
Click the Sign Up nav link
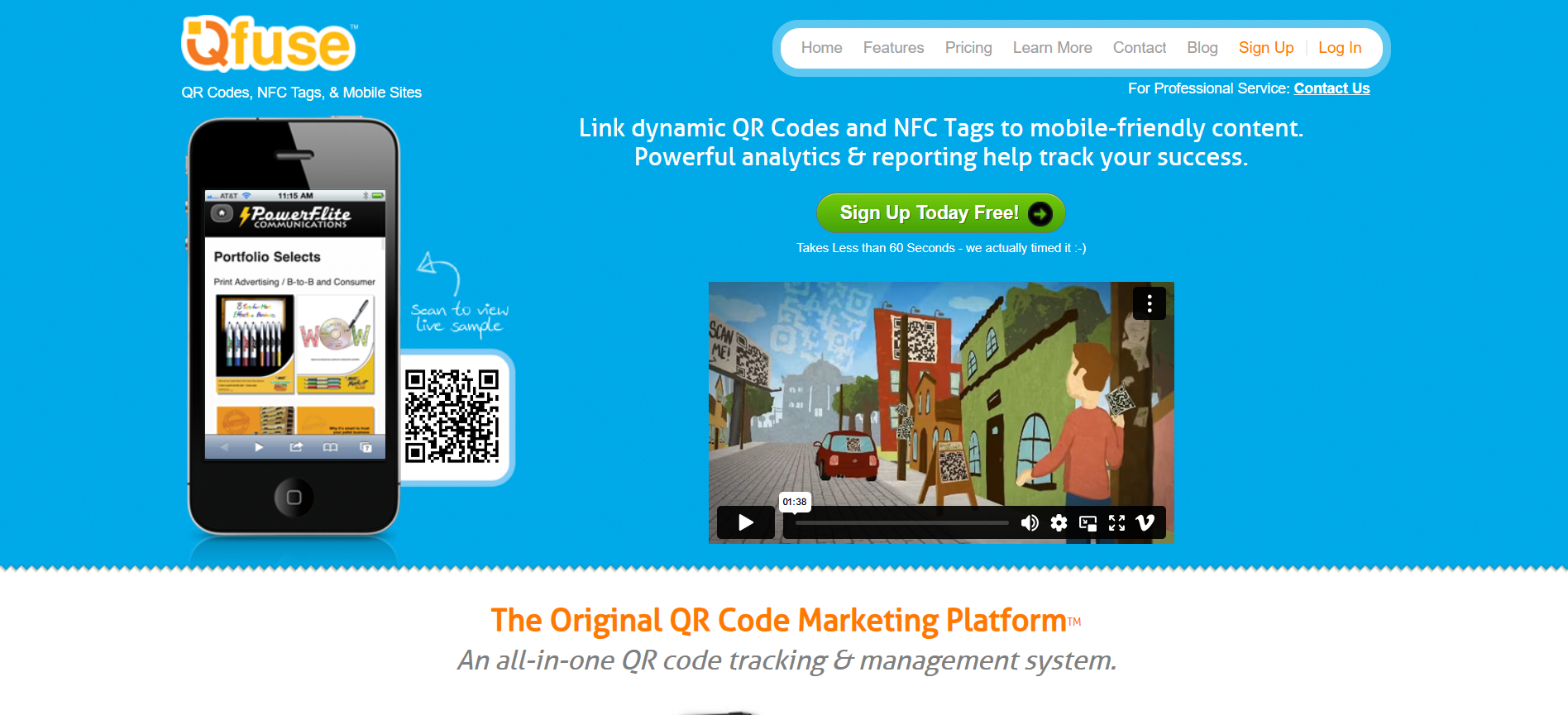pyautogui.click(x=1266, y=48)
